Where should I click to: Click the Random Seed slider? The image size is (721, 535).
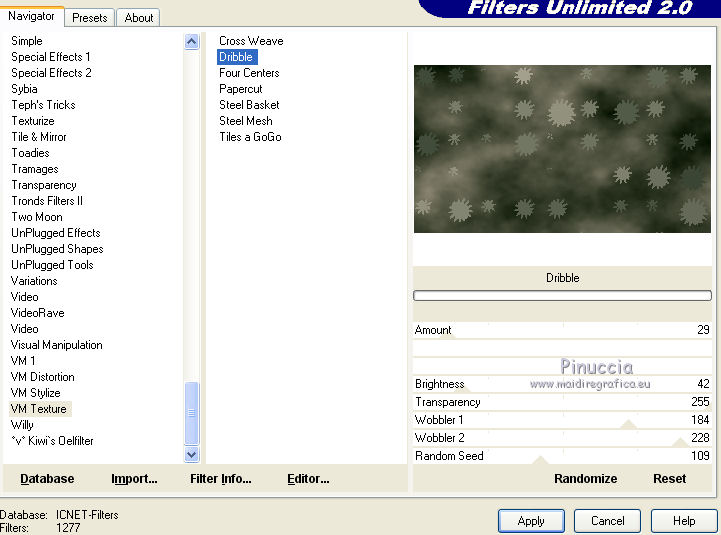point(562,456)
